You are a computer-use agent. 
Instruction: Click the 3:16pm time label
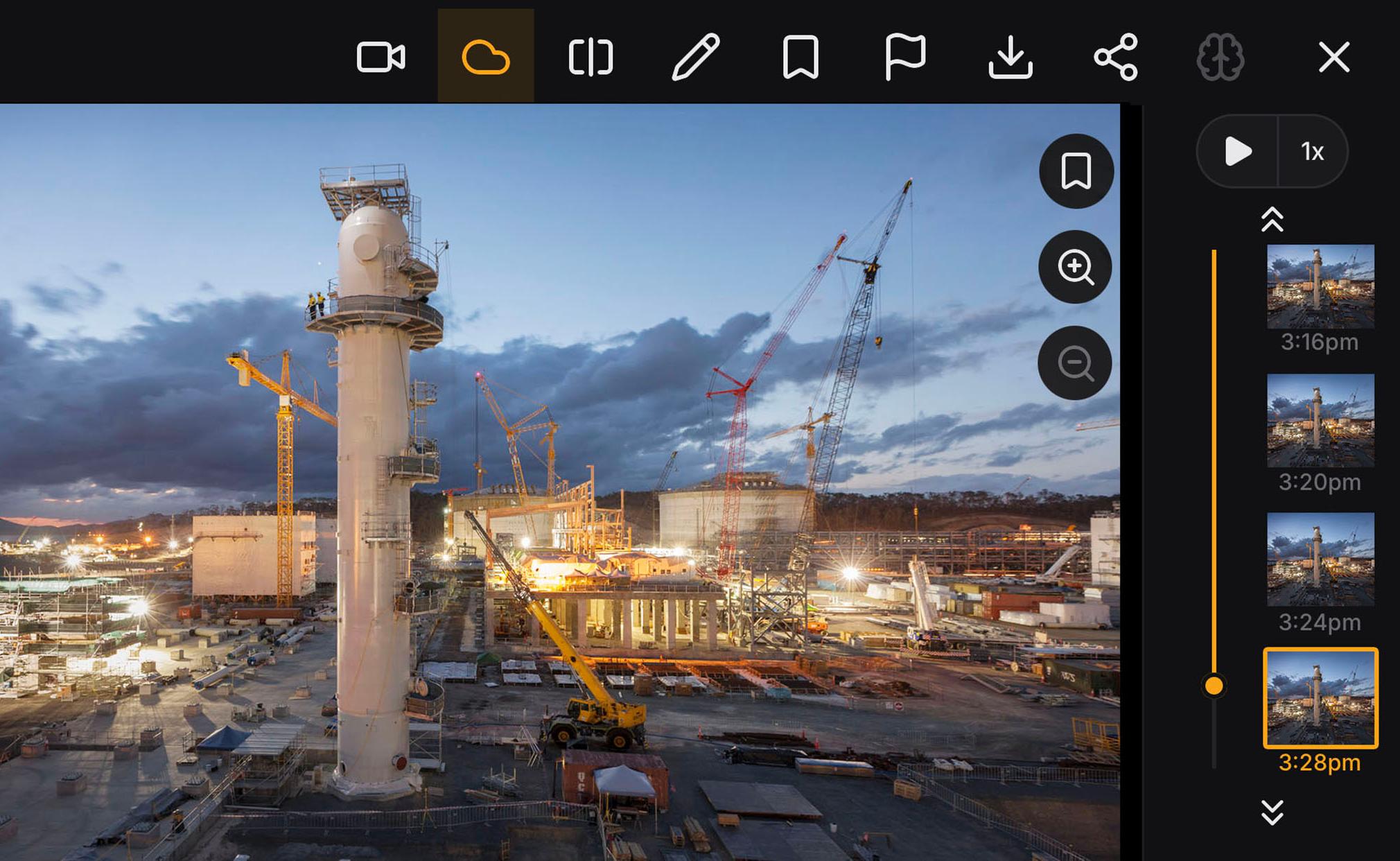point(1320,342)
